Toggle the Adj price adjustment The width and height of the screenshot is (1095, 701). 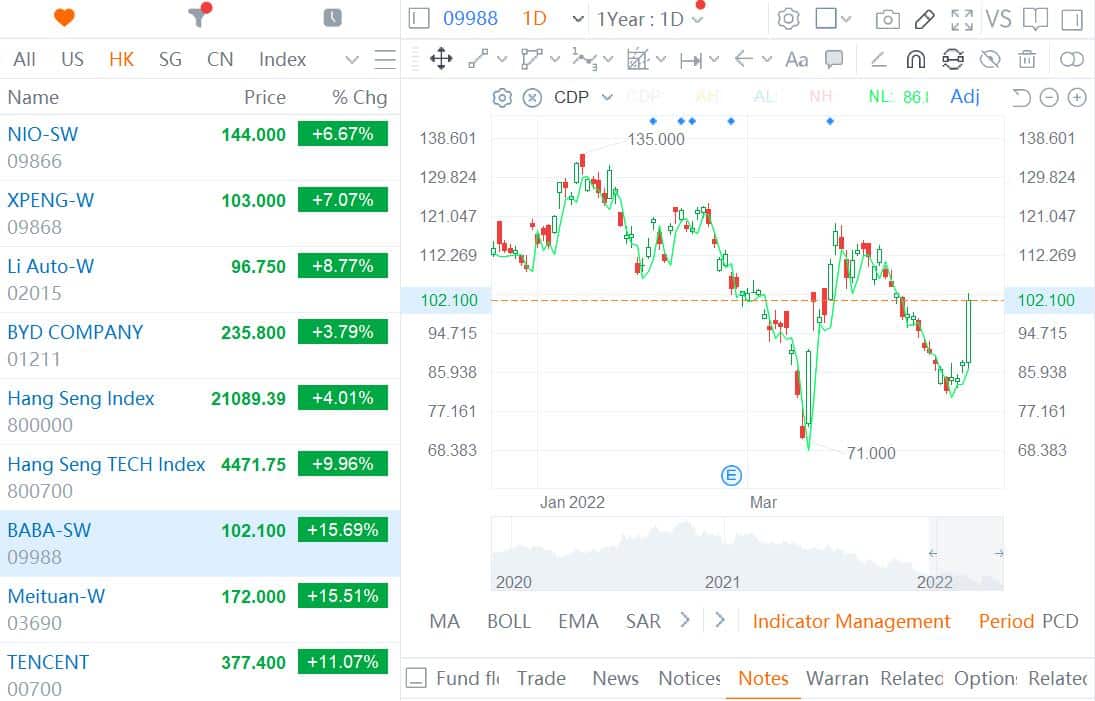point(965,97)
